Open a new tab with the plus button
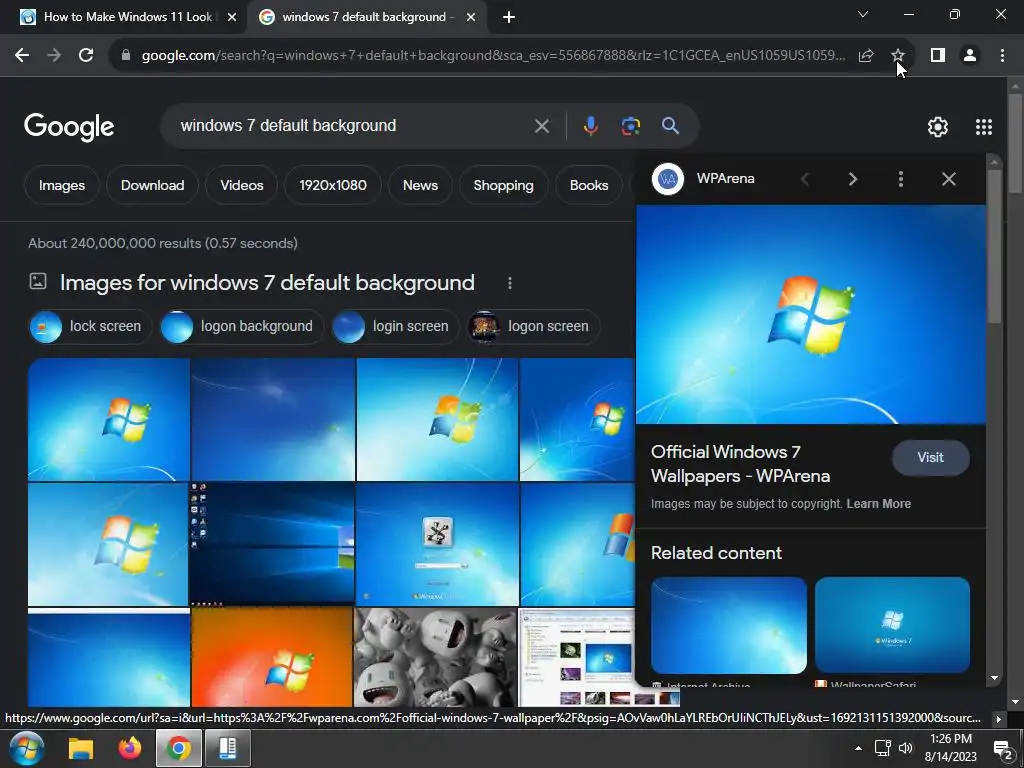Image resolution: width=1024 pixels, height=768 pixels. pyautogui.click(x=509, y=18)
